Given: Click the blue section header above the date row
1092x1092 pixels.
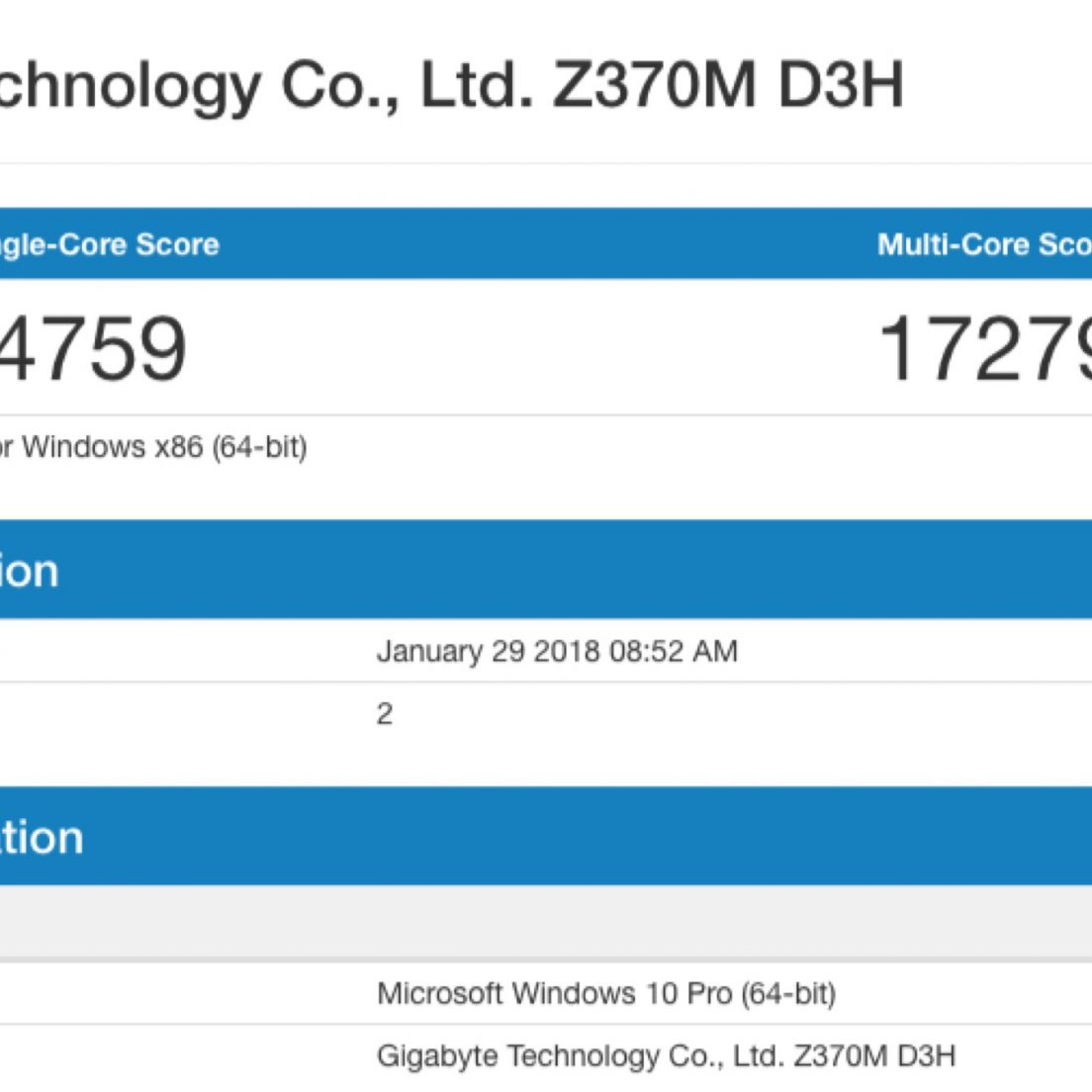Looking at the screenshot, I should click(546, 571).
